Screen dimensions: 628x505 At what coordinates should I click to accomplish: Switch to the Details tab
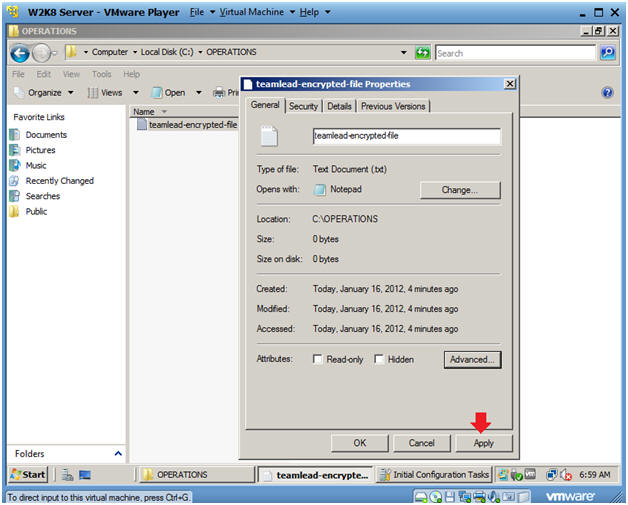click(339, 106)
